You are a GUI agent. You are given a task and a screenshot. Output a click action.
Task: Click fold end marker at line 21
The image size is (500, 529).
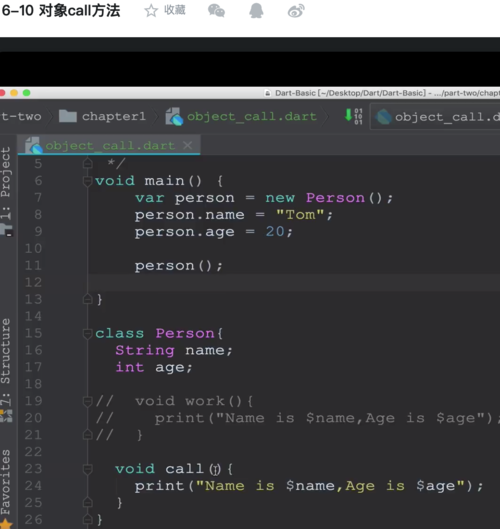coord(87,435)
